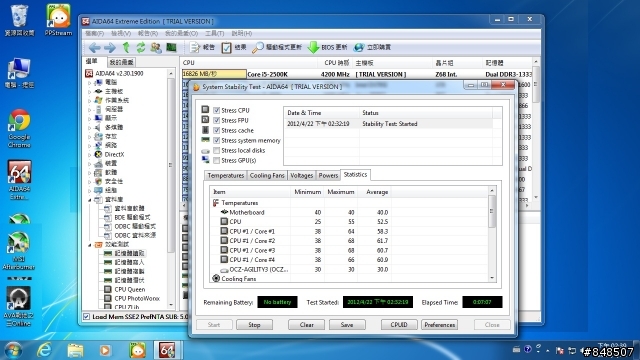
Task: Switch to the Temperatures tab
Action: click(225, 176)
